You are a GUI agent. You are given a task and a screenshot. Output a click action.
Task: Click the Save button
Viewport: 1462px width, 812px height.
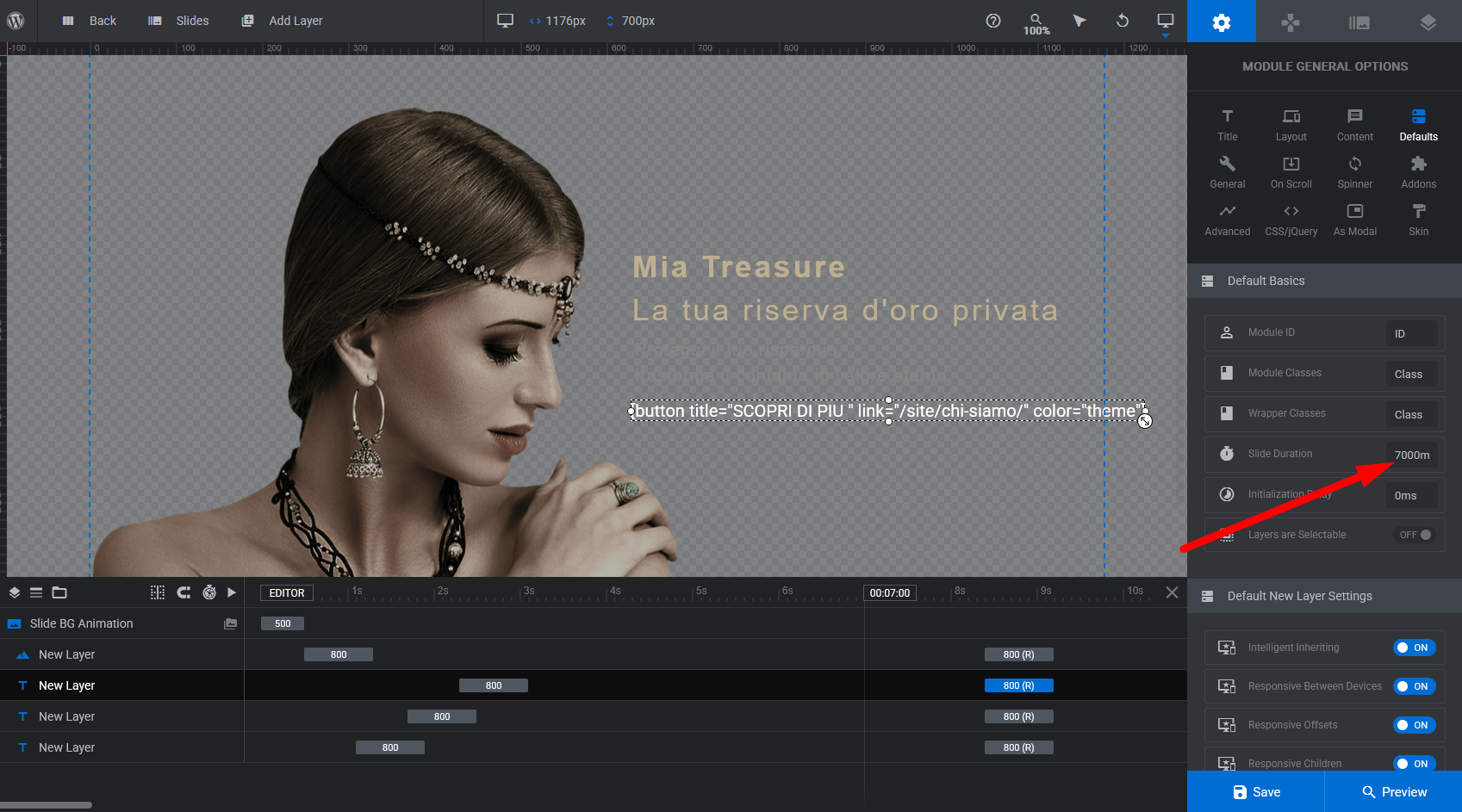[1255, 792]
